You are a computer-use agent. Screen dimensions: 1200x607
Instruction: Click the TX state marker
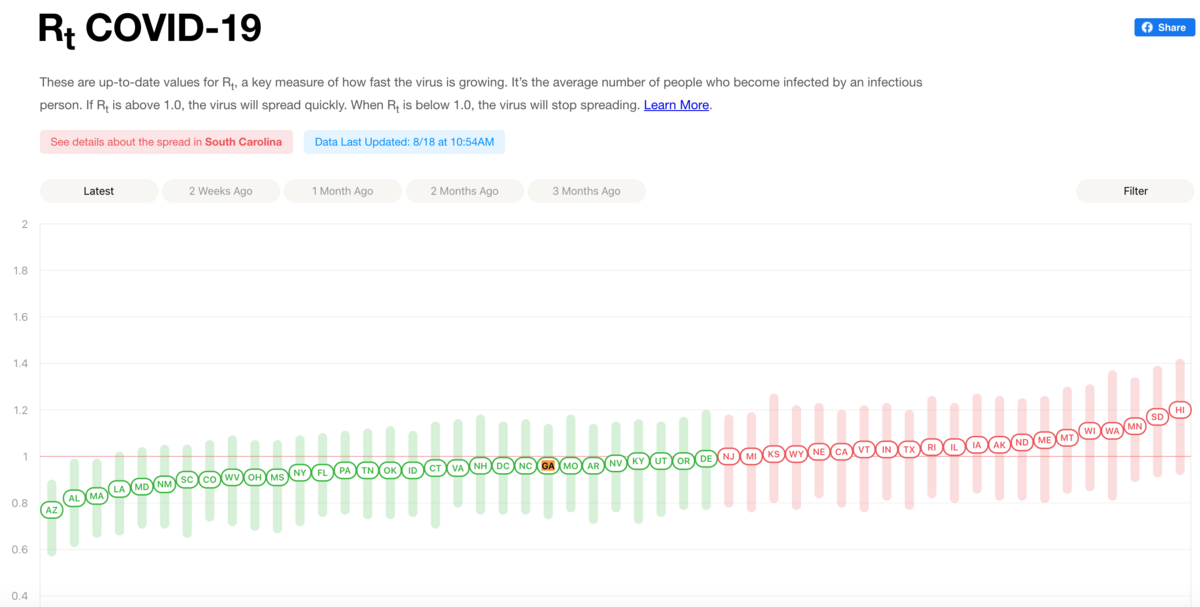[909, 449]
